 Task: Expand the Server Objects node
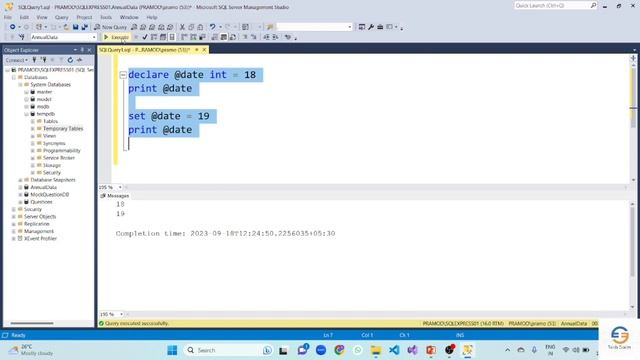[13, 217]
